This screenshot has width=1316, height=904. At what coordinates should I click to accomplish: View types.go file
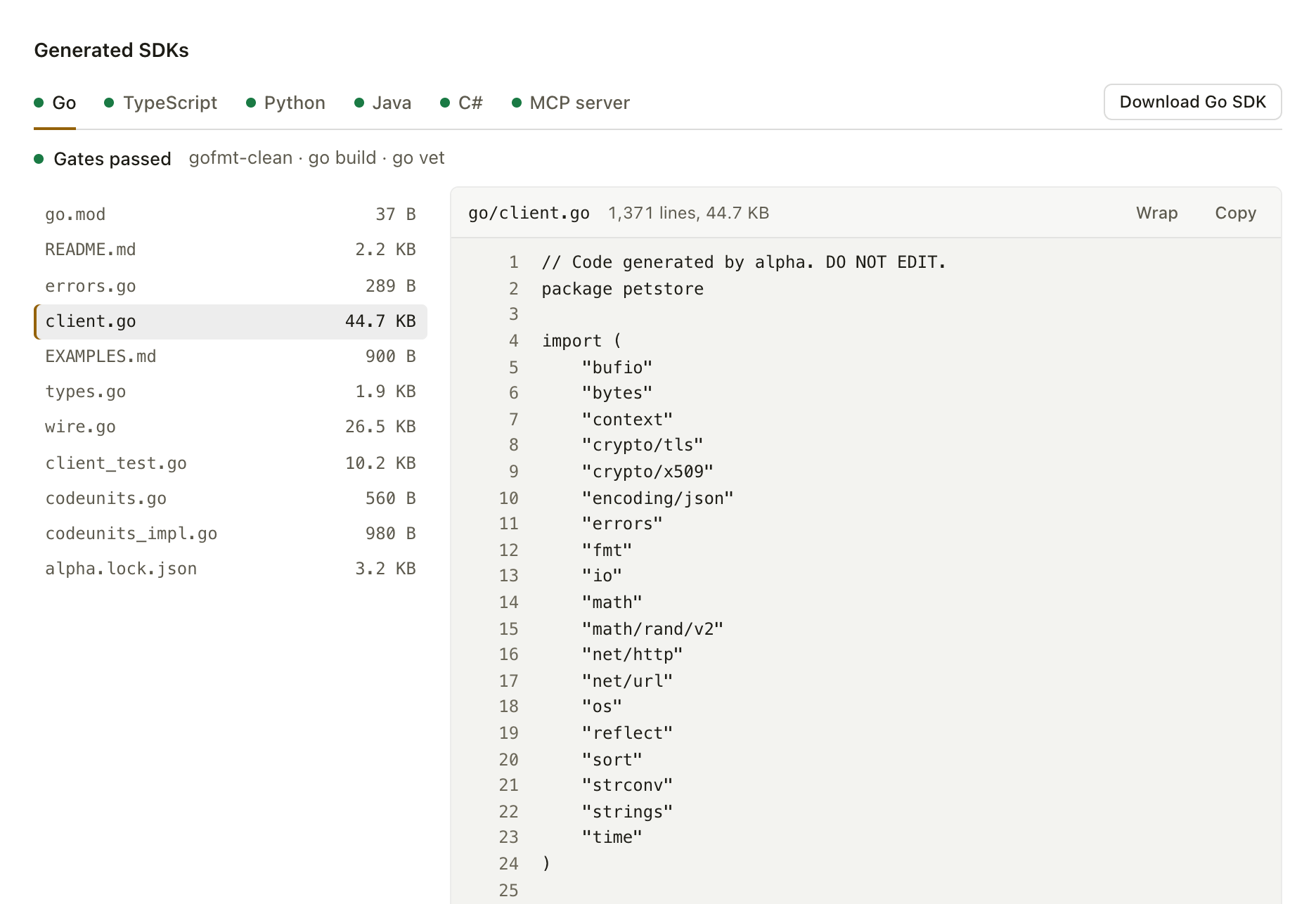(x=231, y=392)
